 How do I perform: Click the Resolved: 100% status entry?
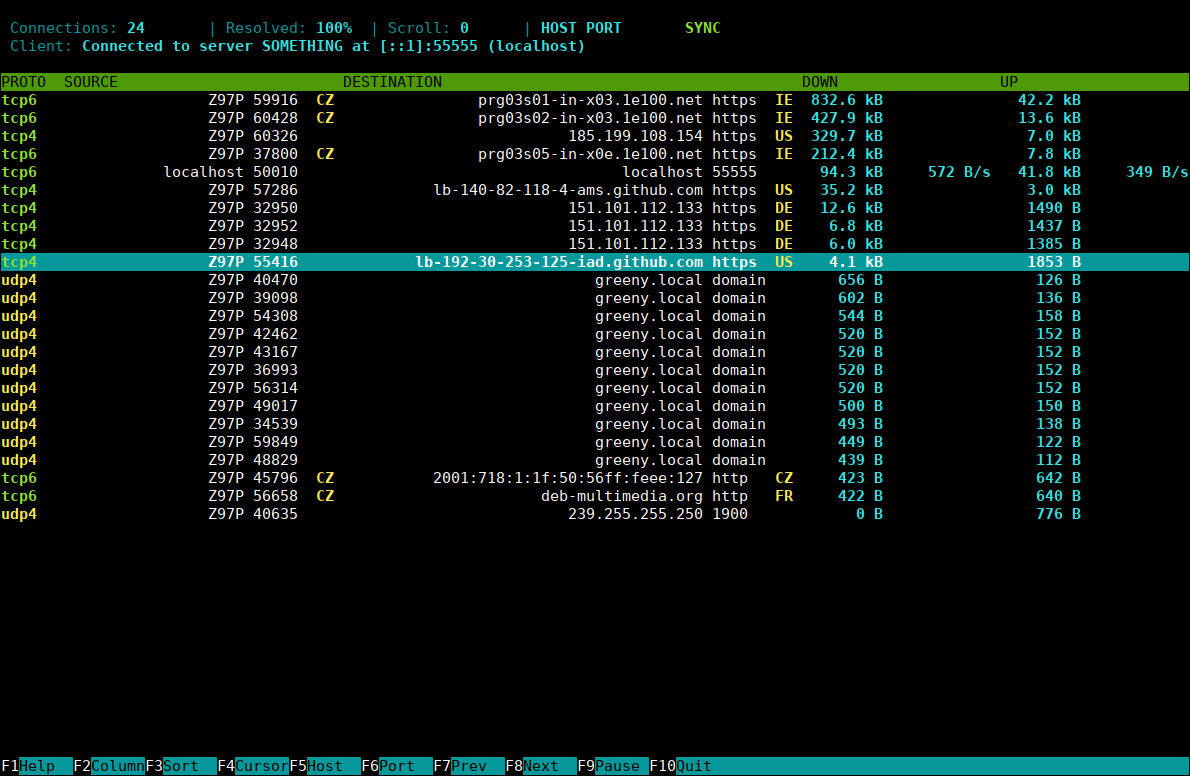(289, 28)
